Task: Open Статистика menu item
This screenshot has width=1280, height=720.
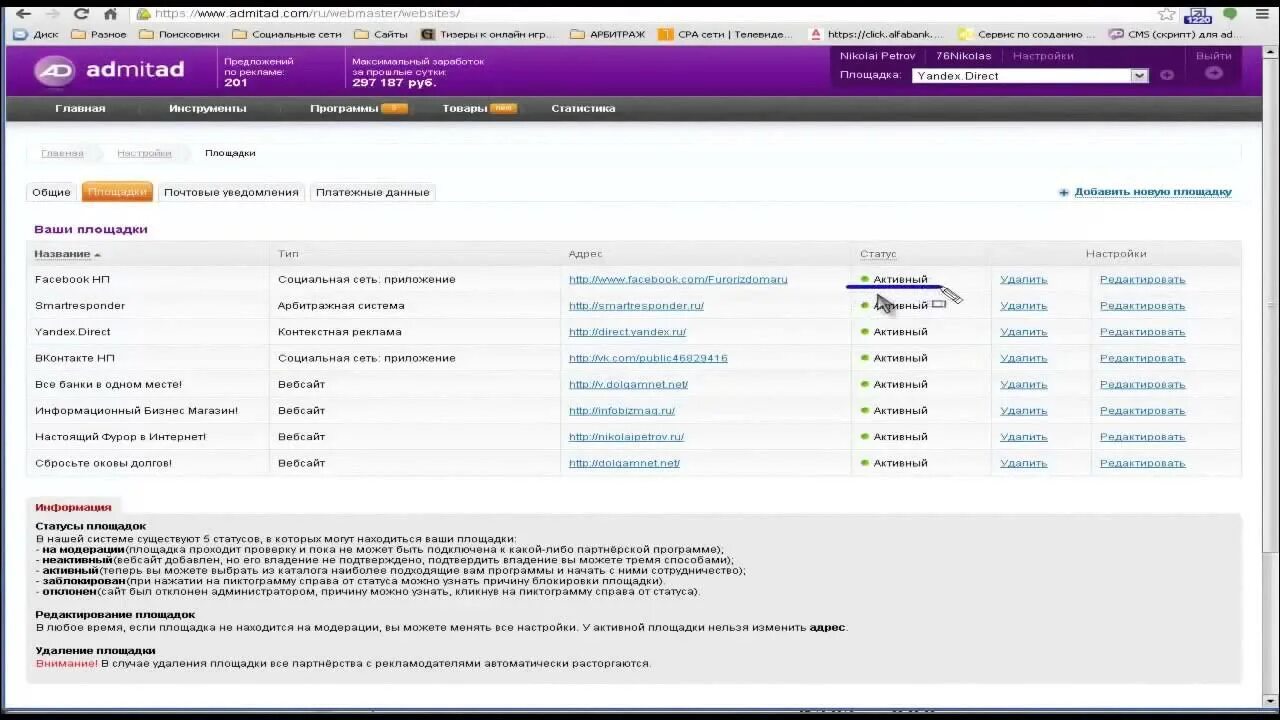Action: pyautogui.click(x=583, y=108)
